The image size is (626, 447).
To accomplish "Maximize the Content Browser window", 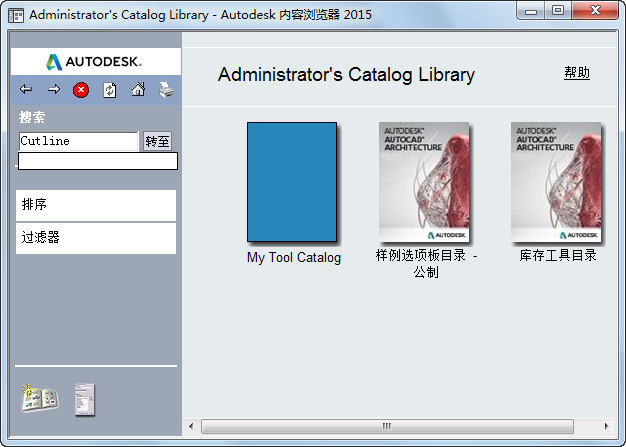I will (x=558, y=11).
